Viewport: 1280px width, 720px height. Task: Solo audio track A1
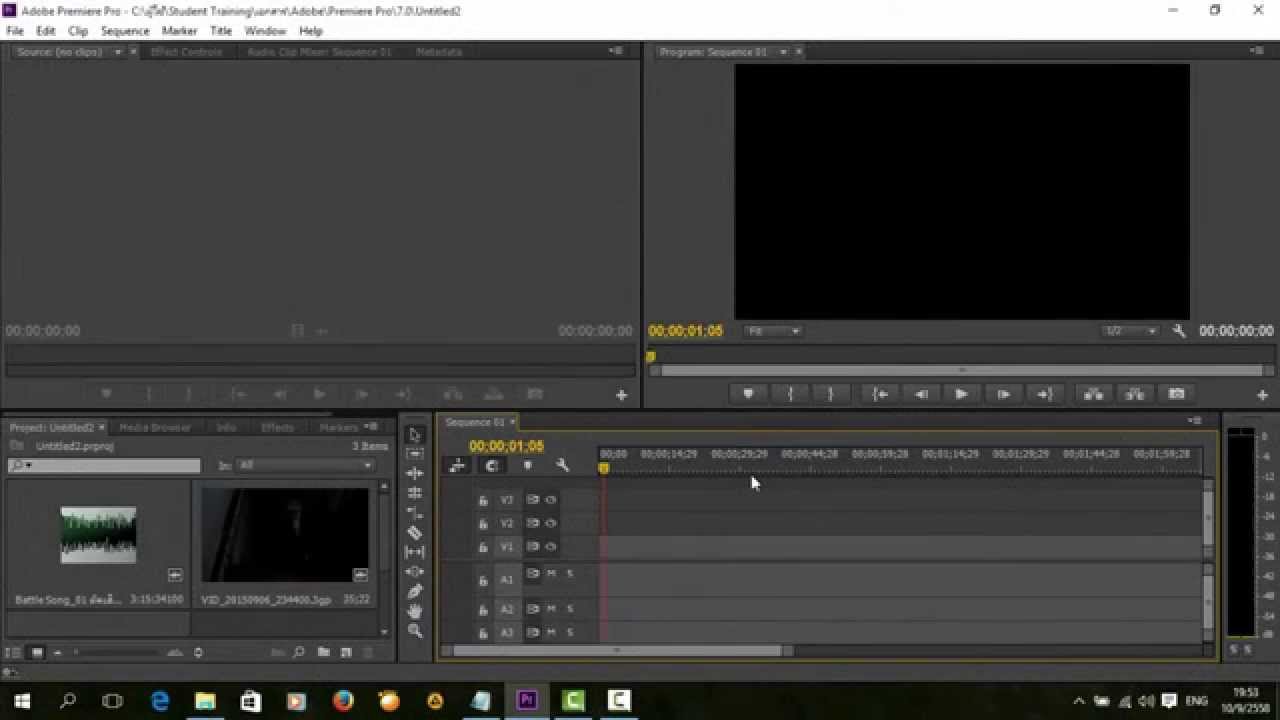570,573
